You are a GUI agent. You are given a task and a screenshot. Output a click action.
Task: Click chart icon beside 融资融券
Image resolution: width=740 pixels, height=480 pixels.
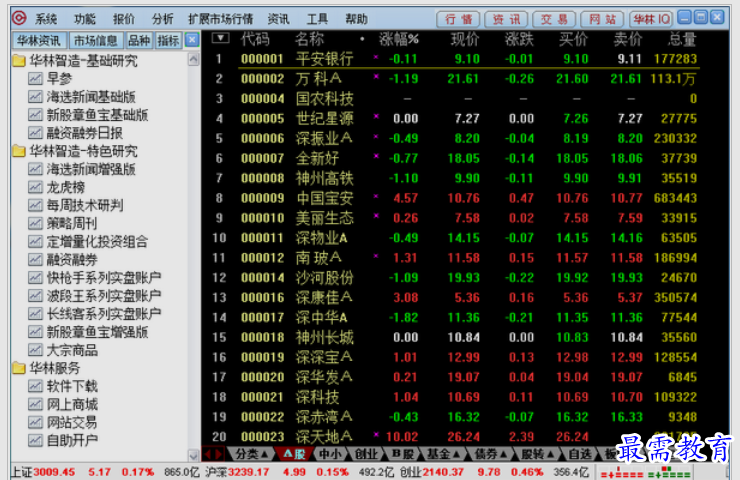35,260
